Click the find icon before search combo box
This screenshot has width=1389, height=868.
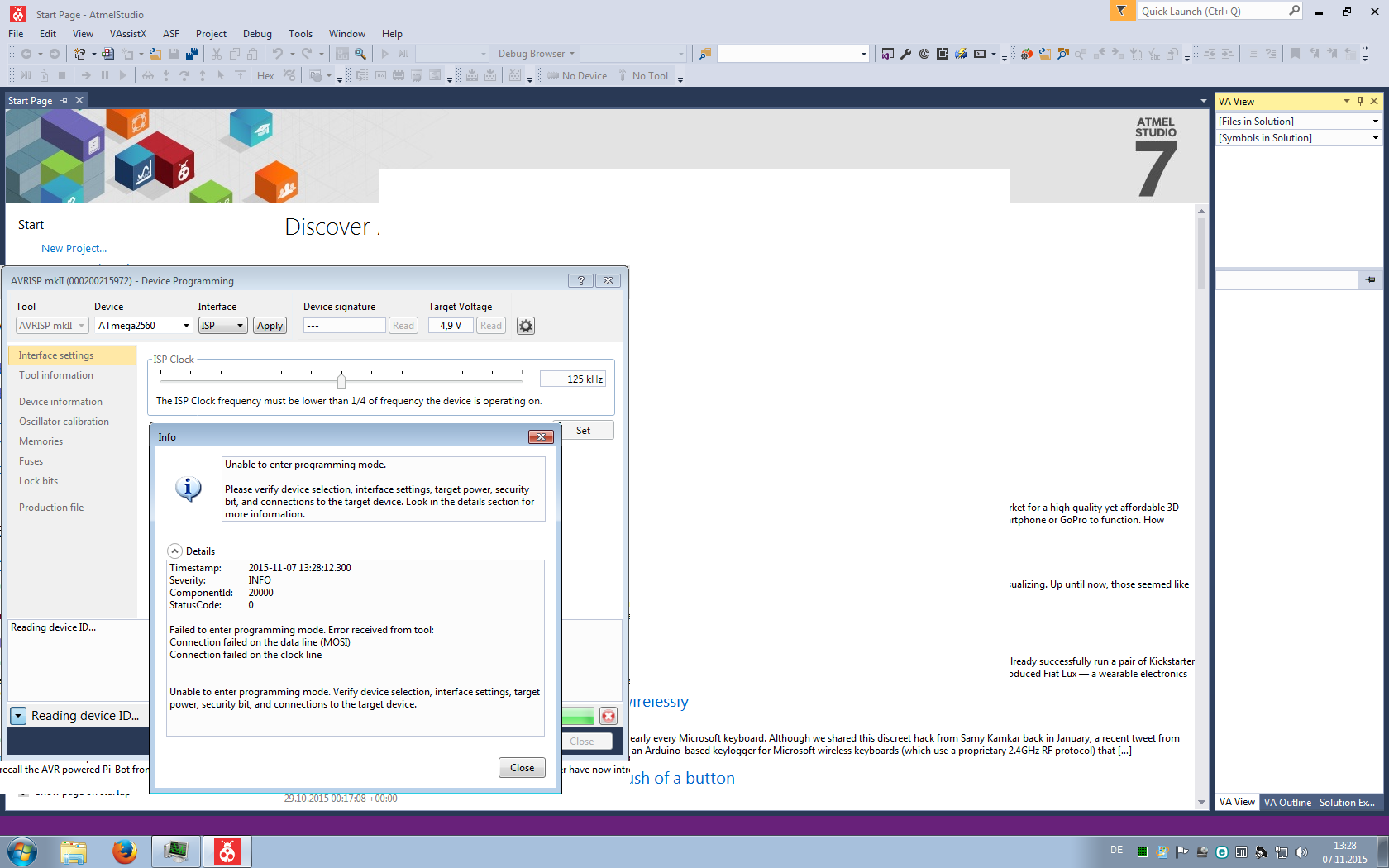(704, 54)
